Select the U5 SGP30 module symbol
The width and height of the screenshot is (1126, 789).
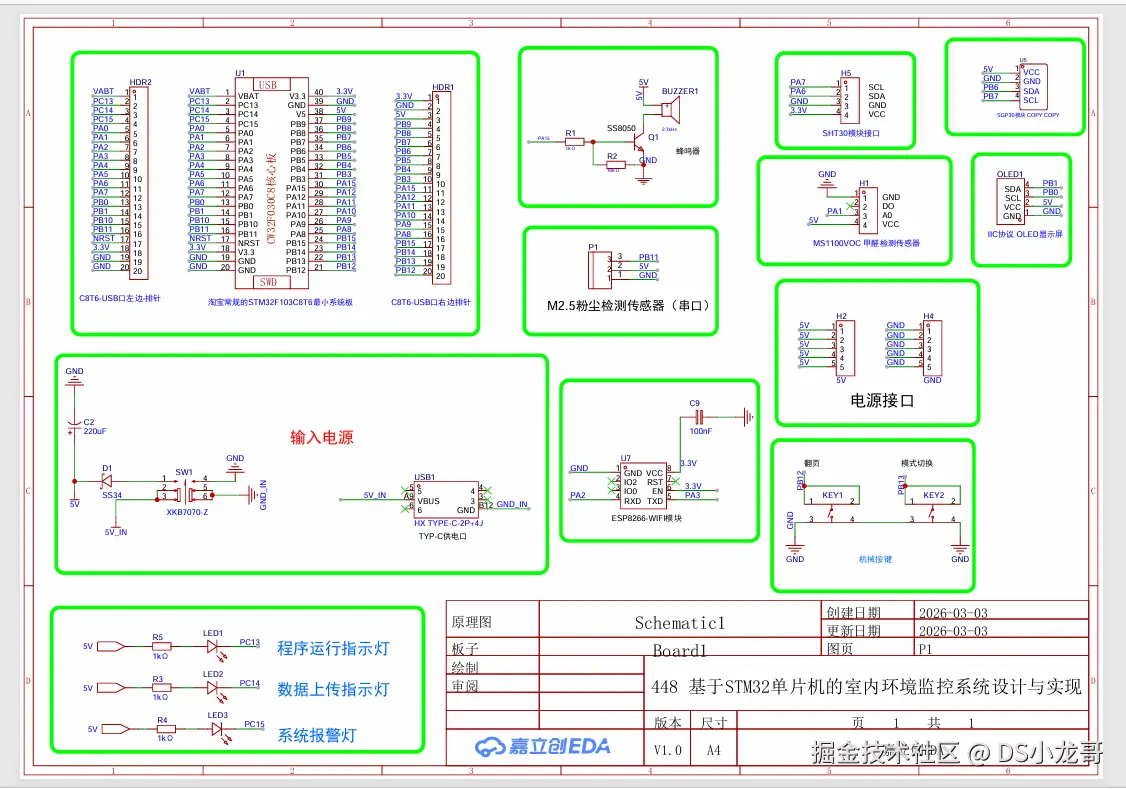point(1033,85)
